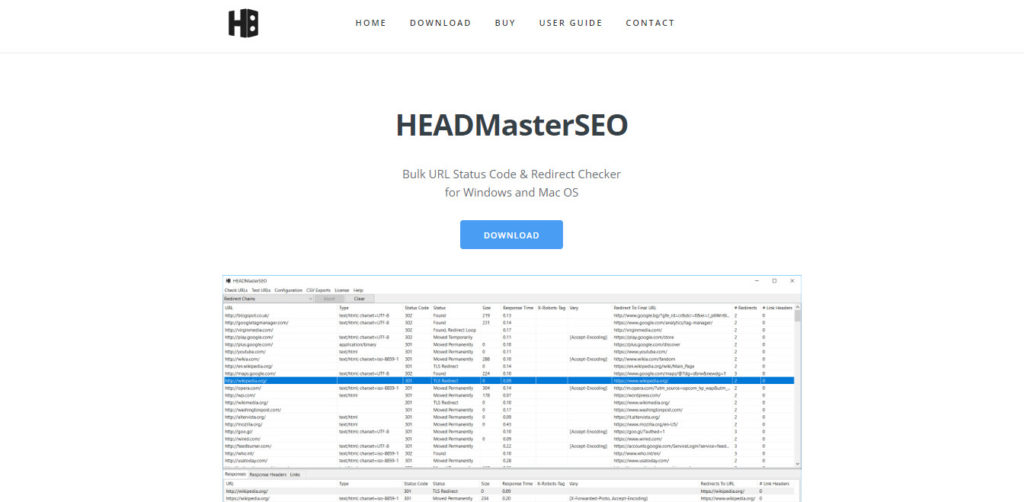1024x502 pixels.
Task: Select the http://maps.google.com/ row
Action: pyautogui.click(x=509, y=373)
